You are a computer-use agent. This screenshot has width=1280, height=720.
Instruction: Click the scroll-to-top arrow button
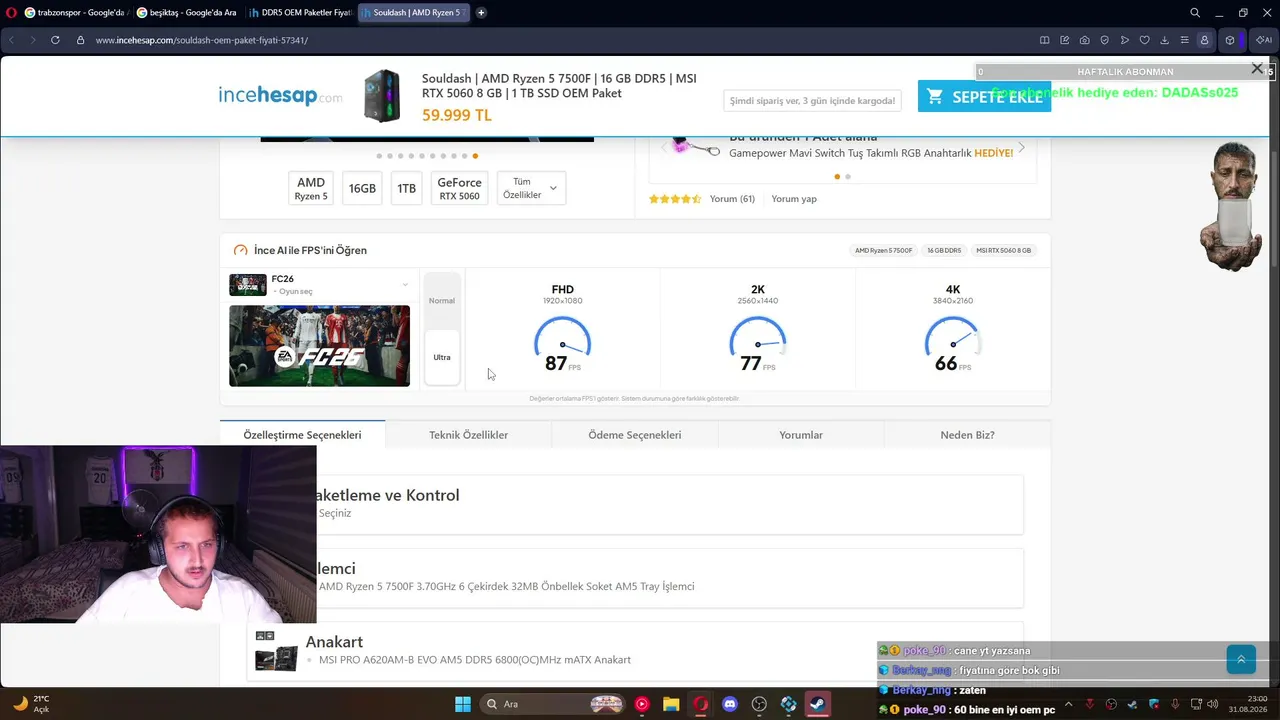coord(1241,659)
